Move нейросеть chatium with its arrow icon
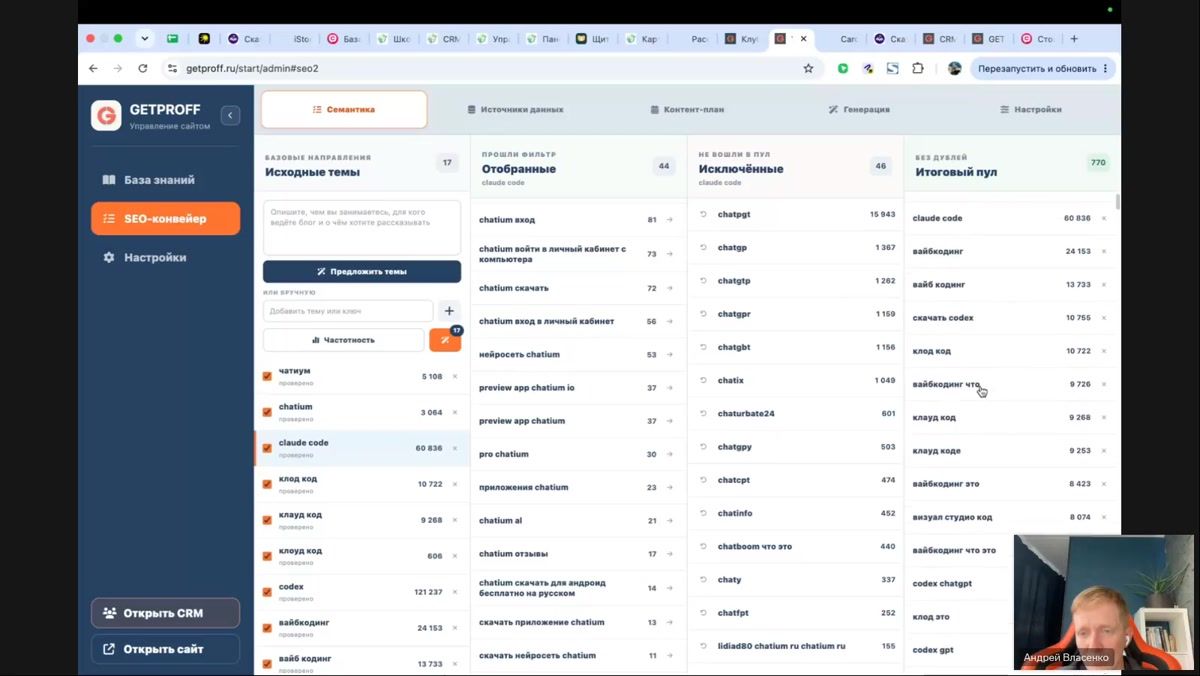 [x=670, y=355]
